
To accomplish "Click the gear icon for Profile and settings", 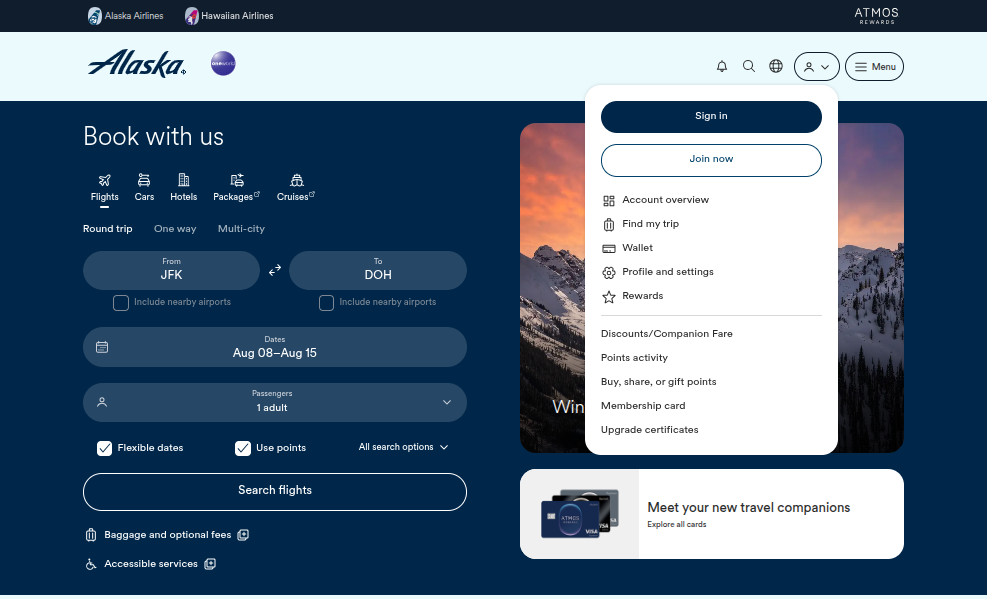I will click(x=609, y=272).
